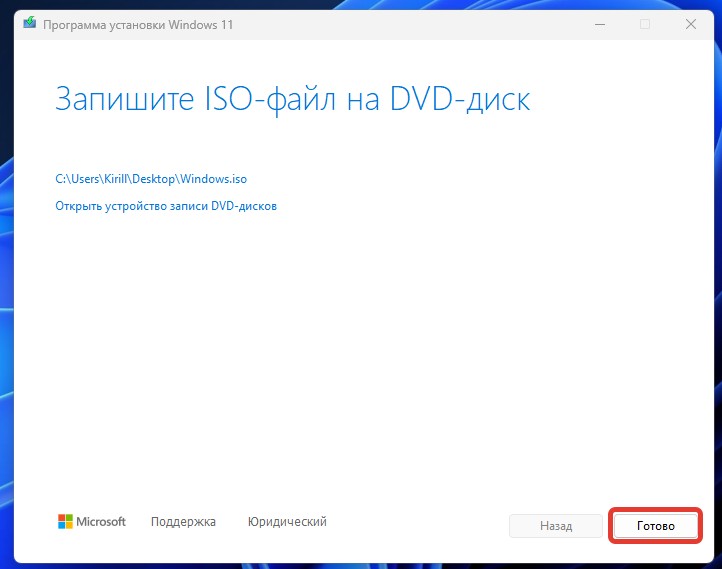
Task: Minimize the Windows 11 setup window
Action: coord(600,24)
